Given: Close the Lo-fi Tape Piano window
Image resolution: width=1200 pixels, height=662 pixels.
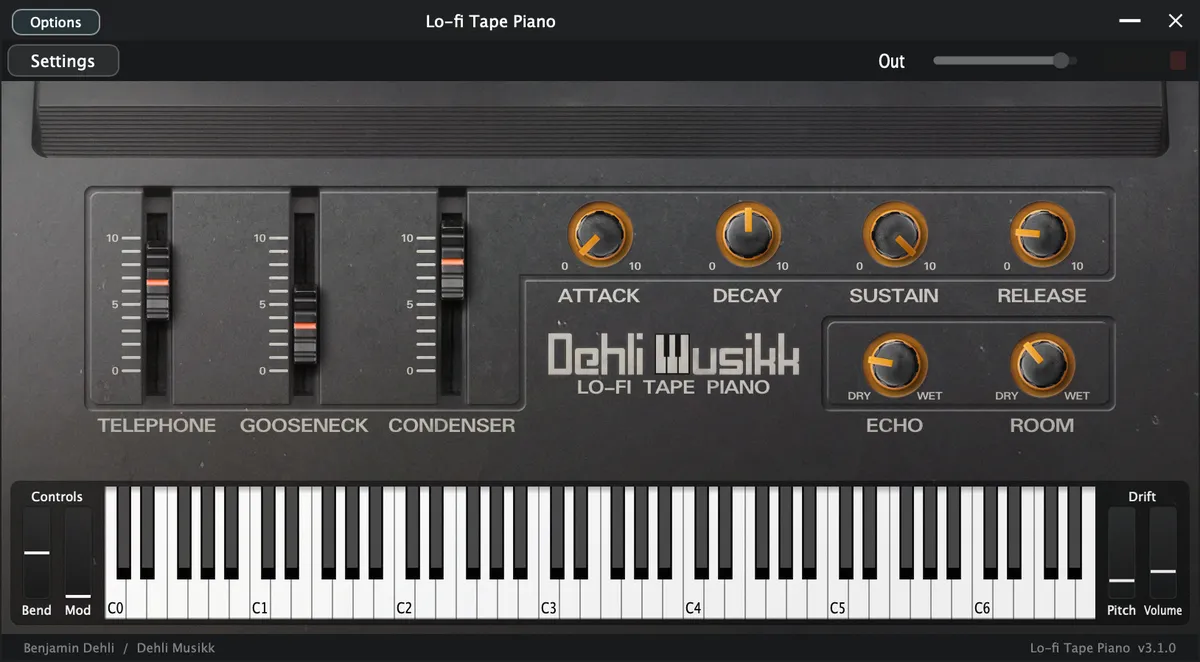Looking at the screenshot, I should coord(1176,21).
